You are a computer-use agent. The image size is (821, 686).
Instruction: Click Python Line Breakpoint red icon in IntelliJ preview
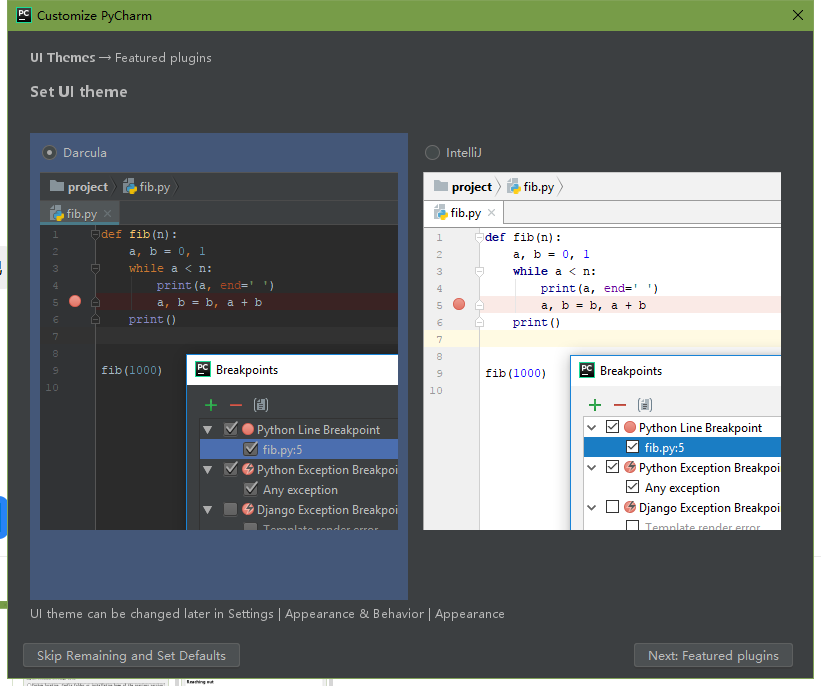(630, 427)
